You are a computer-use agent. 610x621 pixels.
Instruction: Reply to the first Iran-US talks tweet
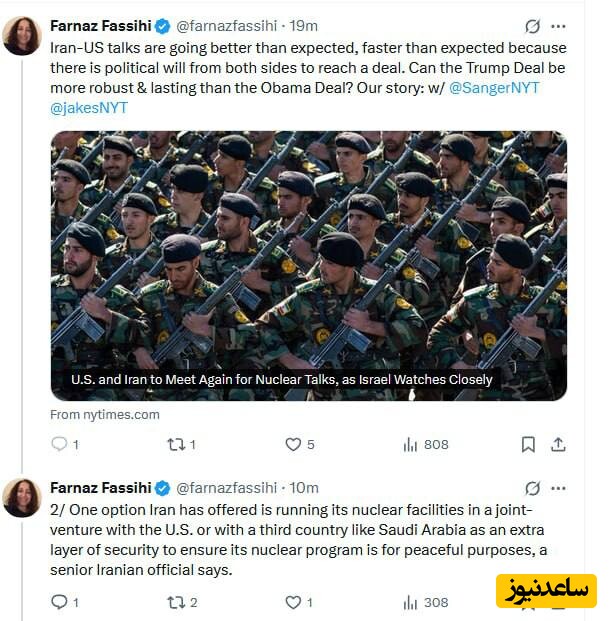point(59,444)
